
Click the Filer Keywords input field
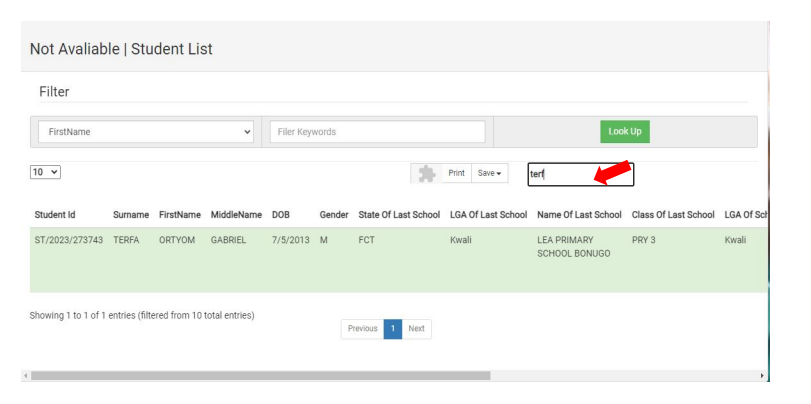377,132
